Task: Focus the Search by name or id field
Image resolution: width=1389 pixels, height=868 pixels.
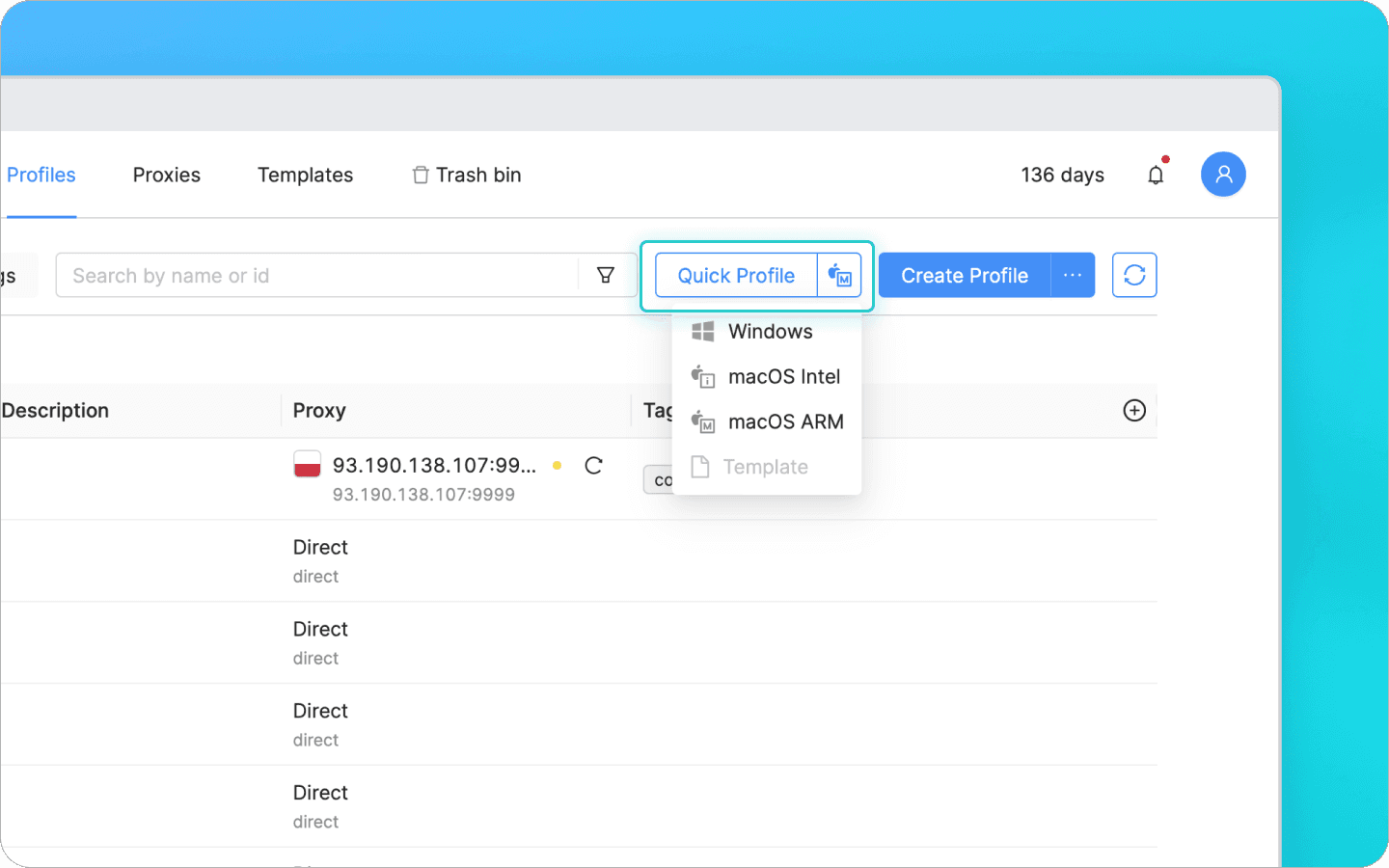Action: click(317, 276)
